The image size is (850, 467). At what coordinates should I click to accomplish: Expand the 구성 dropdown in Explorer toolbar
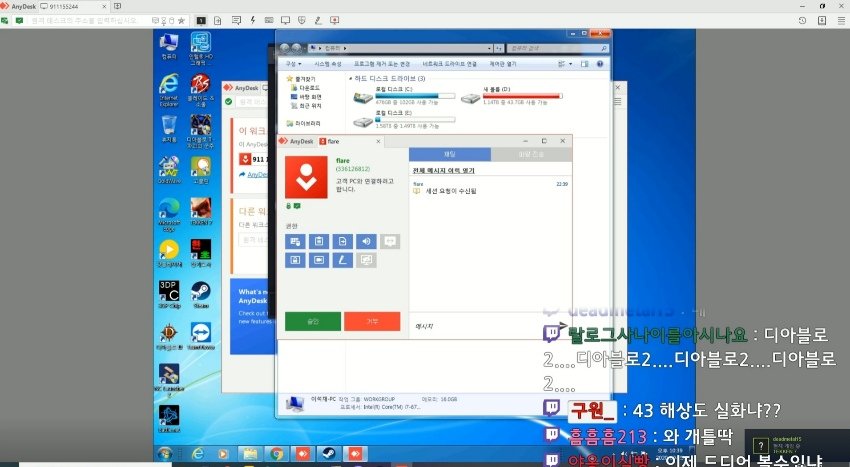tap(293, 63)
